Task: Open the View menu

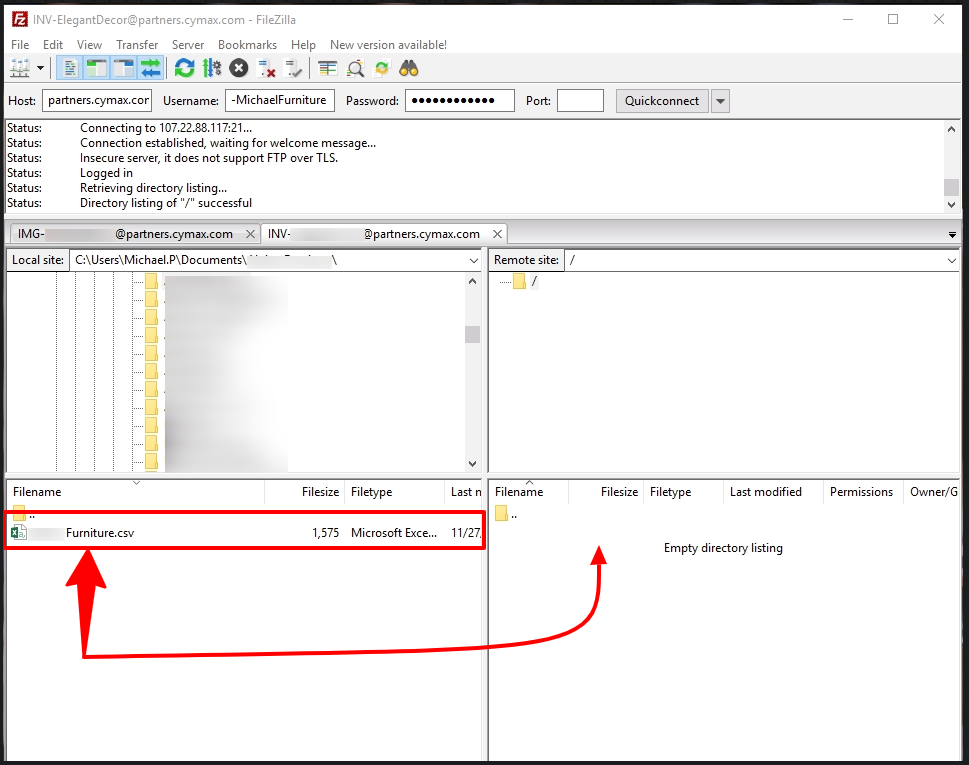Action: [x=89, y=44]
